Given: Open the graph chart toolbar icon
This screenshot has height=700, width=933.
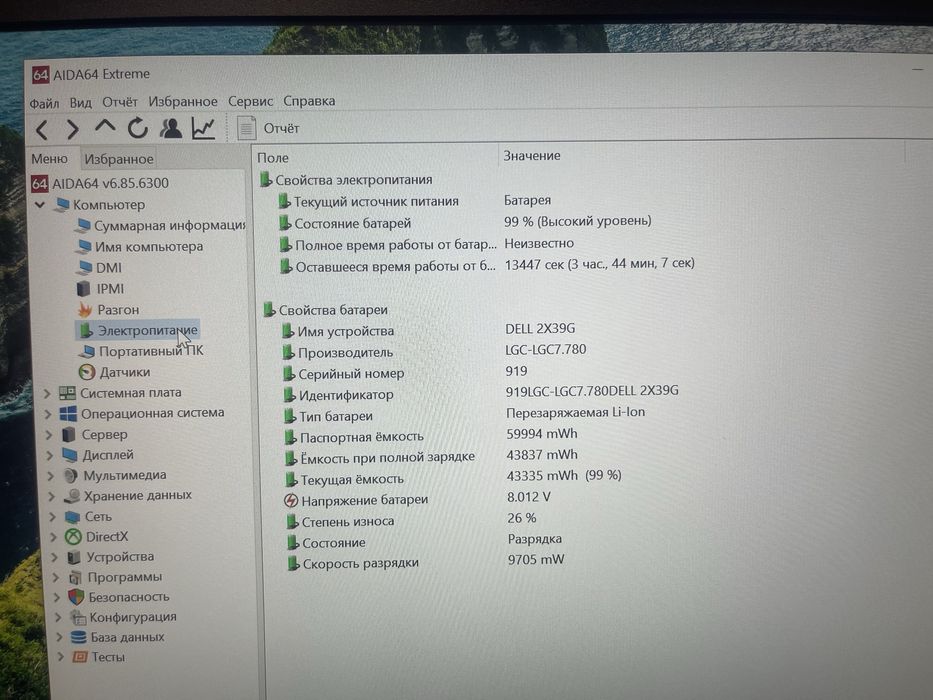Looking at the screenshot, I should [203, 128].
